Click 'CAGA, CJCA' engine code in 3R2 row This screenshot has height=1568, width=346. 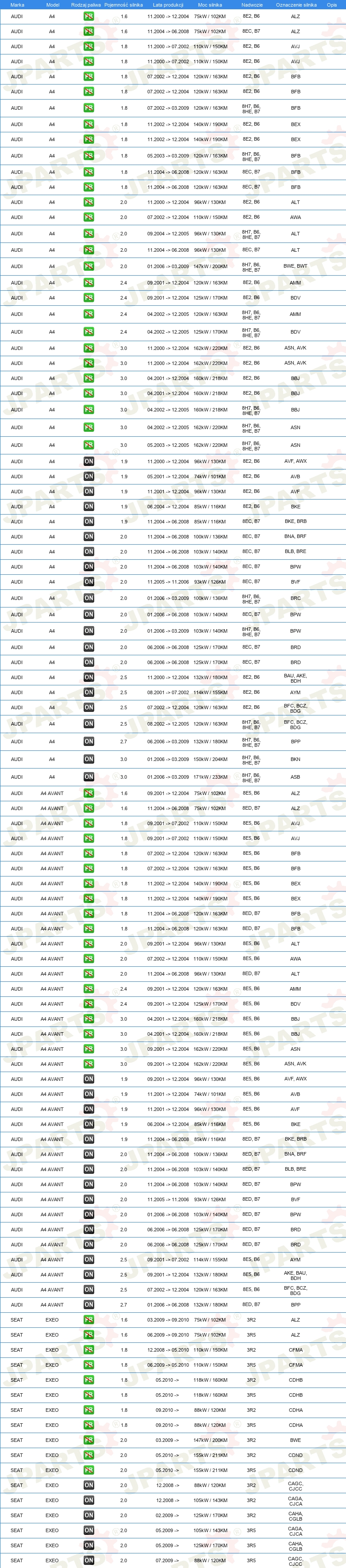click(x=296, y=1501)
